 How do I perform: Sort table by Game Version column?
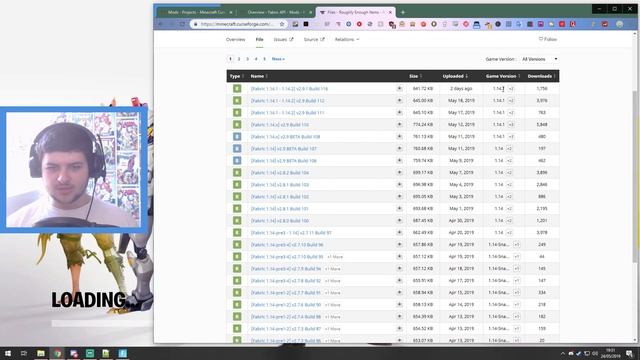click(503, 76)
